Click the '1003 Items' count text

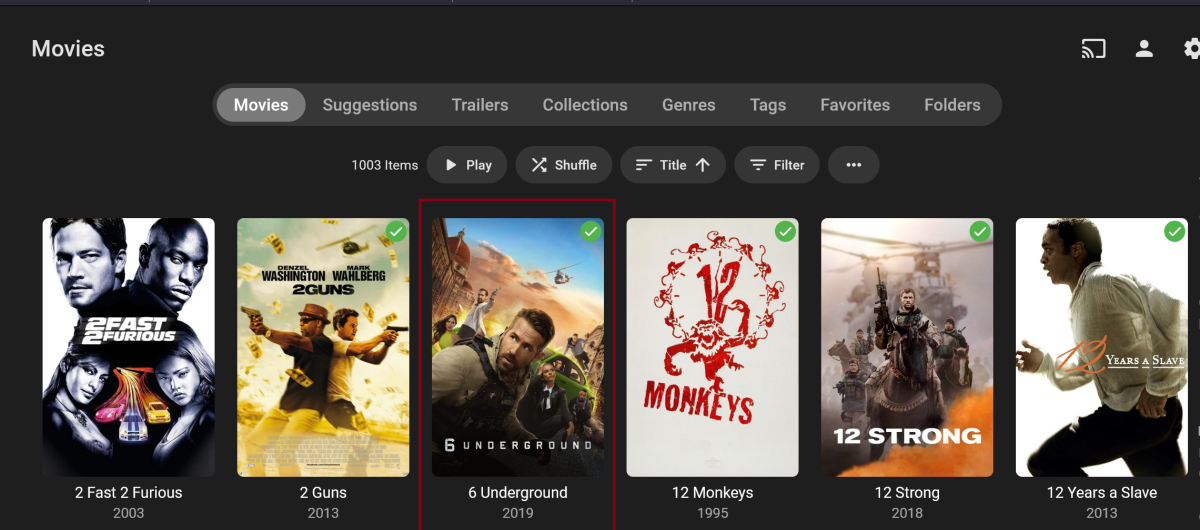(x=385, y=165)
